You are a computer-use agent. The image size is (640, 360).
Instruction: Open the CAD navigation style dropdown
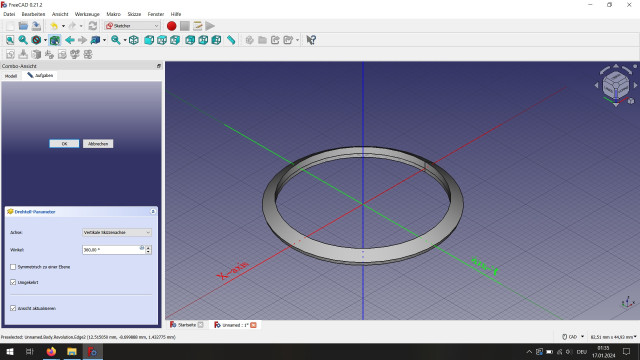tap(573, 337)
